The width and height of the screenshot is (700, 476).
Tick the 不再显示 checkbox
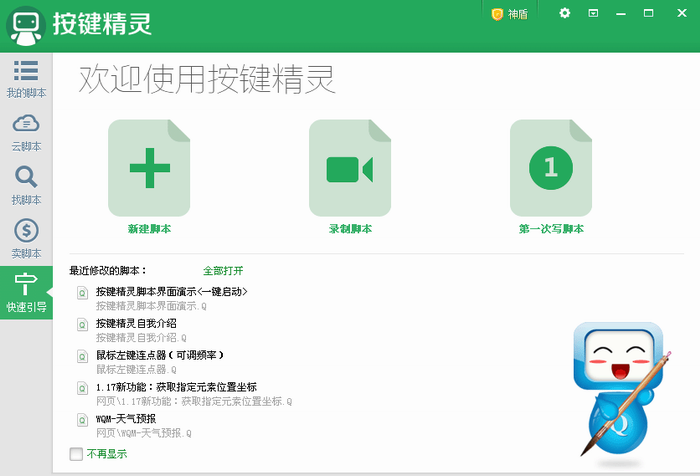click(77, 454)
